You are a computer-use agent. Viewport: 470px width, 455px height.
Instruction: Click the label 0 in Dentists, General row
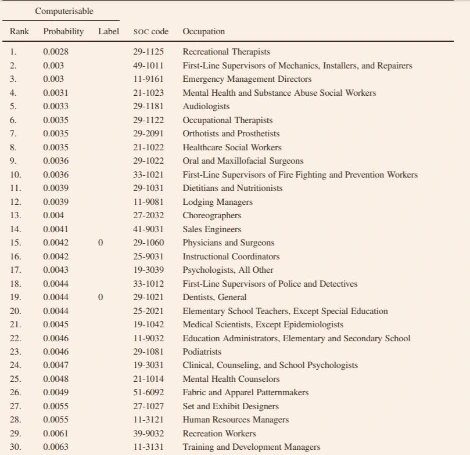pyautogui.click(x=101, y=297)
